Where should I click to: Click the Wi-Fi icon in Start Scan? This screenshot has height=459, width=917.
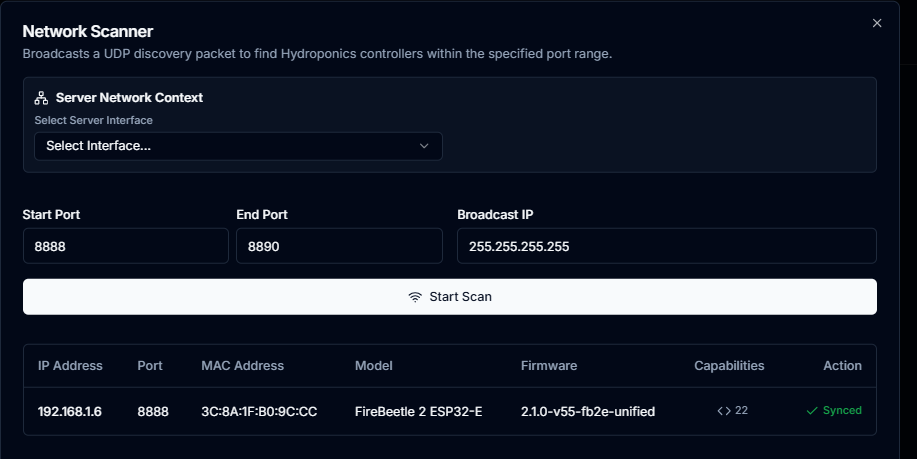pyautogui.click(x=415, y=297)
